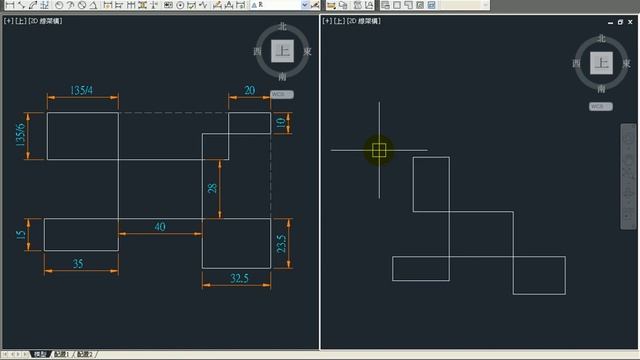This screenshot has width=640, height=360.
Task: Open the WCS dropdown in right viewport
Action: coord(600,107)
